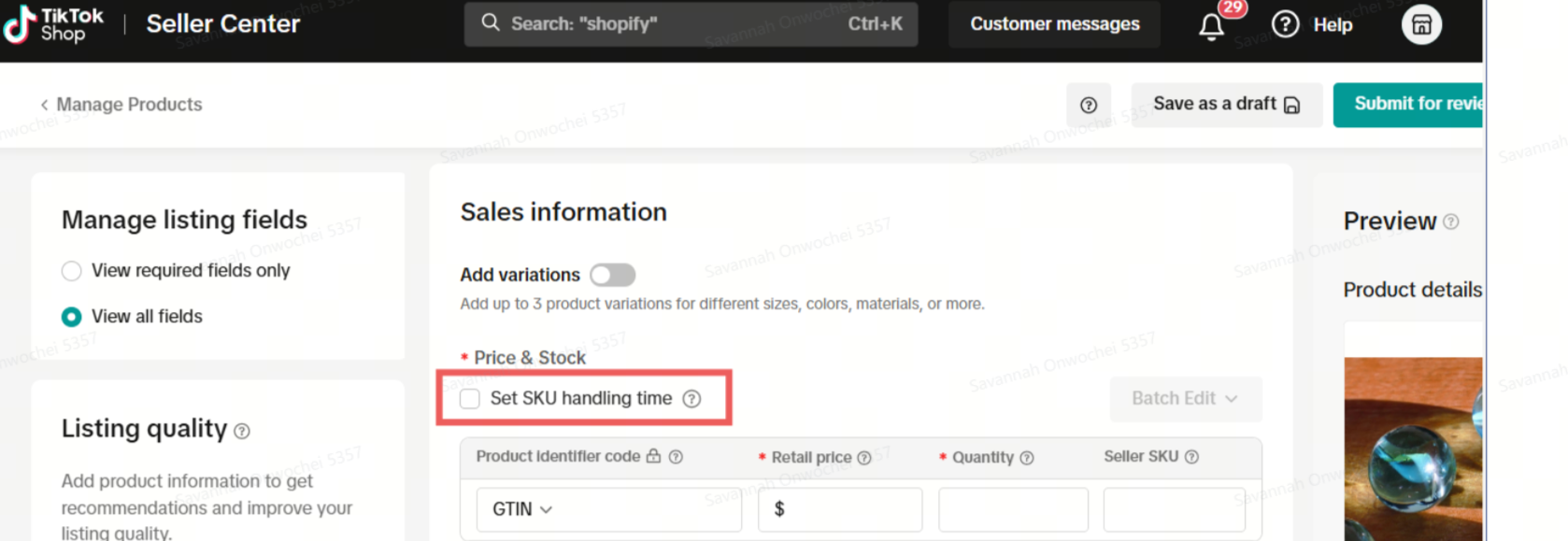Viewport: 1568px width, 541px height.
Task: Open the GTIN identifier dropdown
Action: pyautogui.click(x=523, y=509)
